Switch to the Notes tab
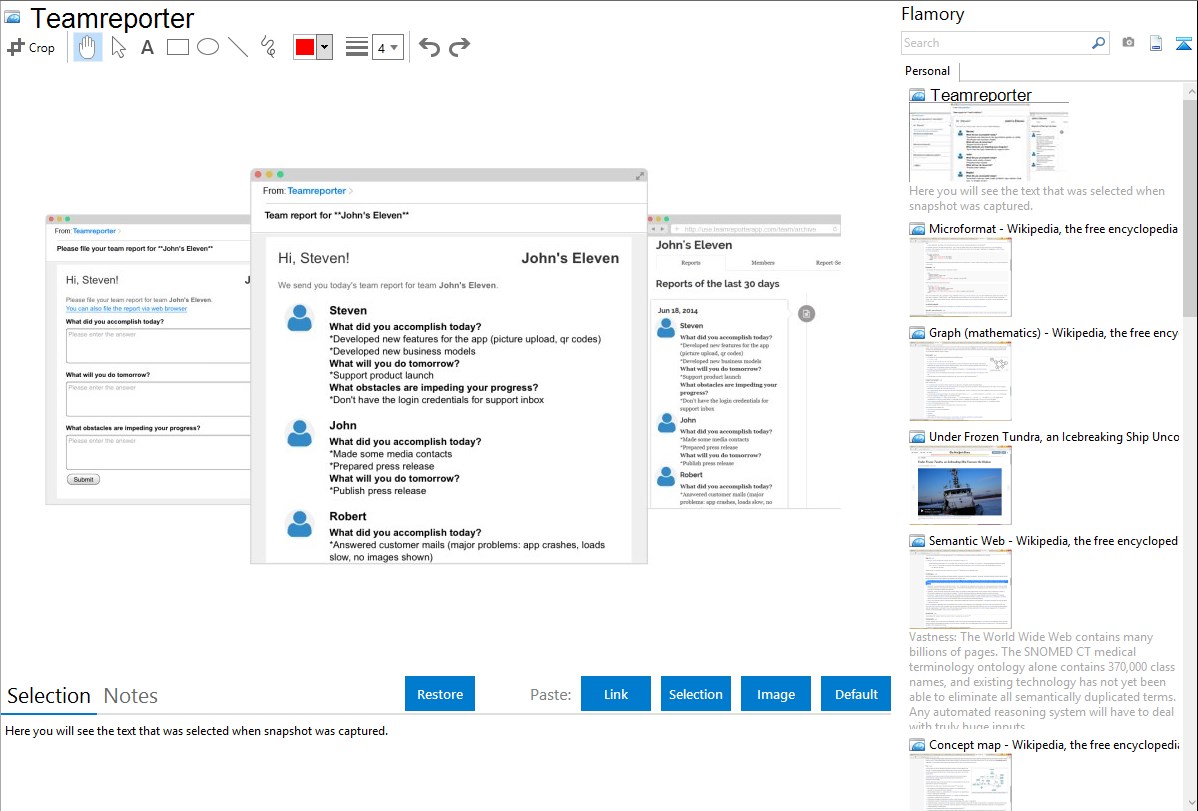The image size is (1198, 811). click(x=131, y=696)
